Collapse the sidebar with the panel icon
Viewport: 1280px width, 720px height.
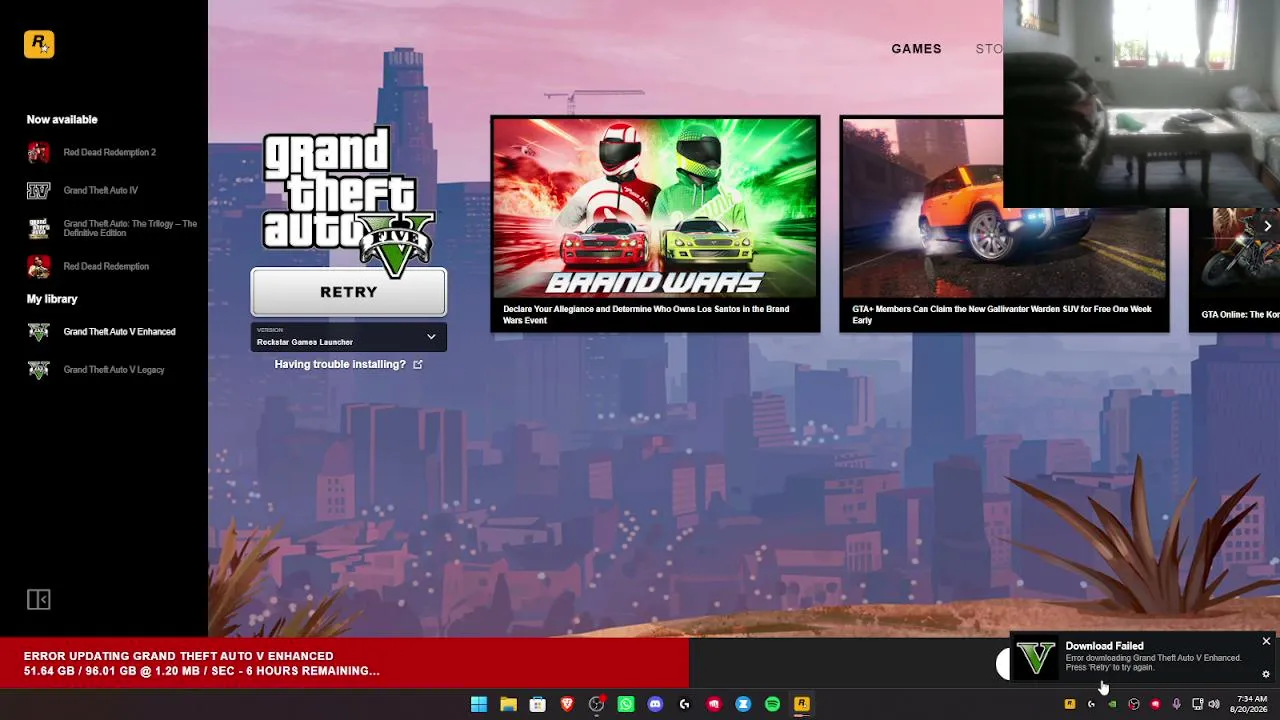(x=38, y=599)
